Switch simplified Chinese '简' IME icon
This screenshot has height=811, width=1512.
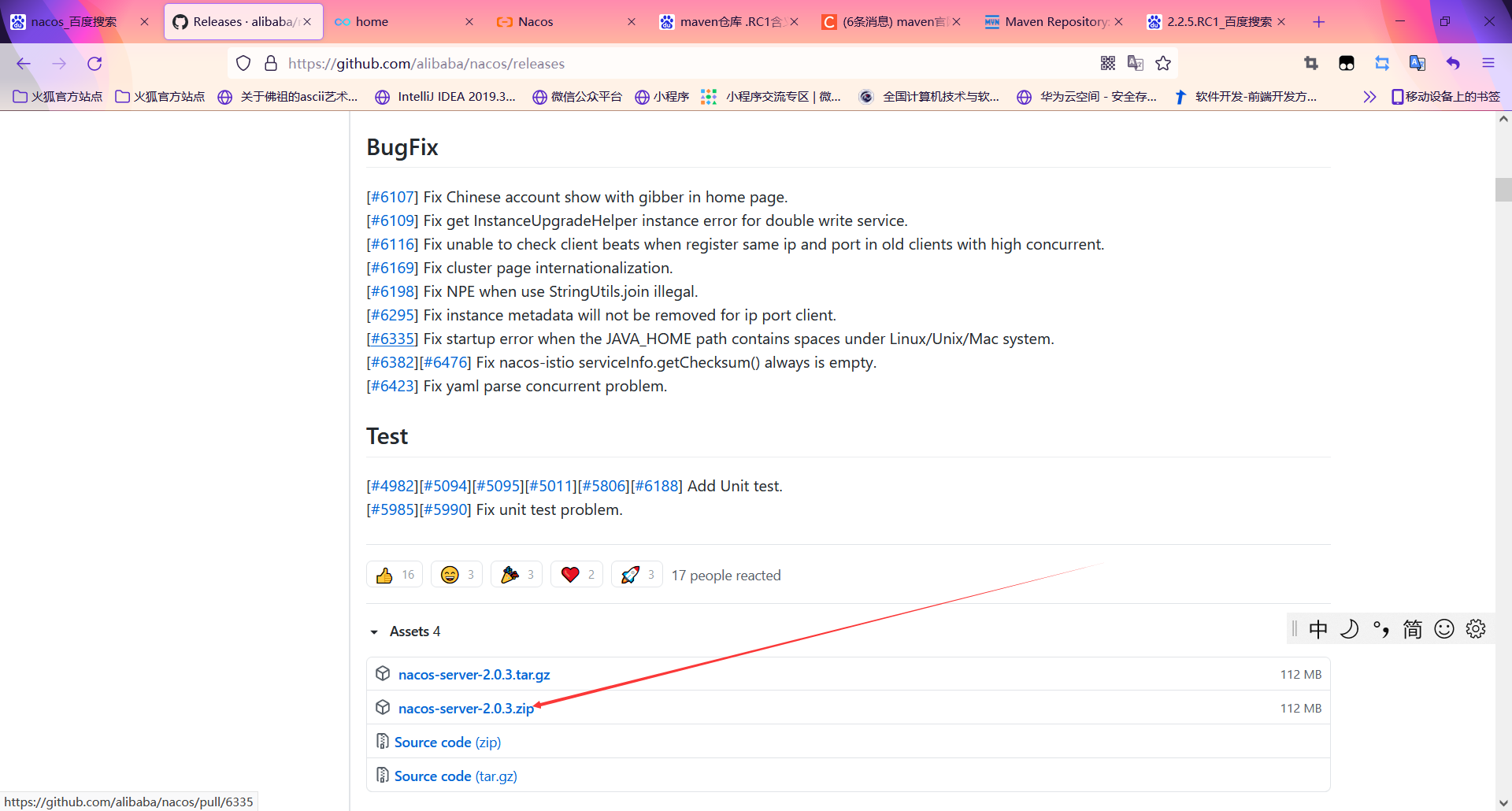point(1413,629)
